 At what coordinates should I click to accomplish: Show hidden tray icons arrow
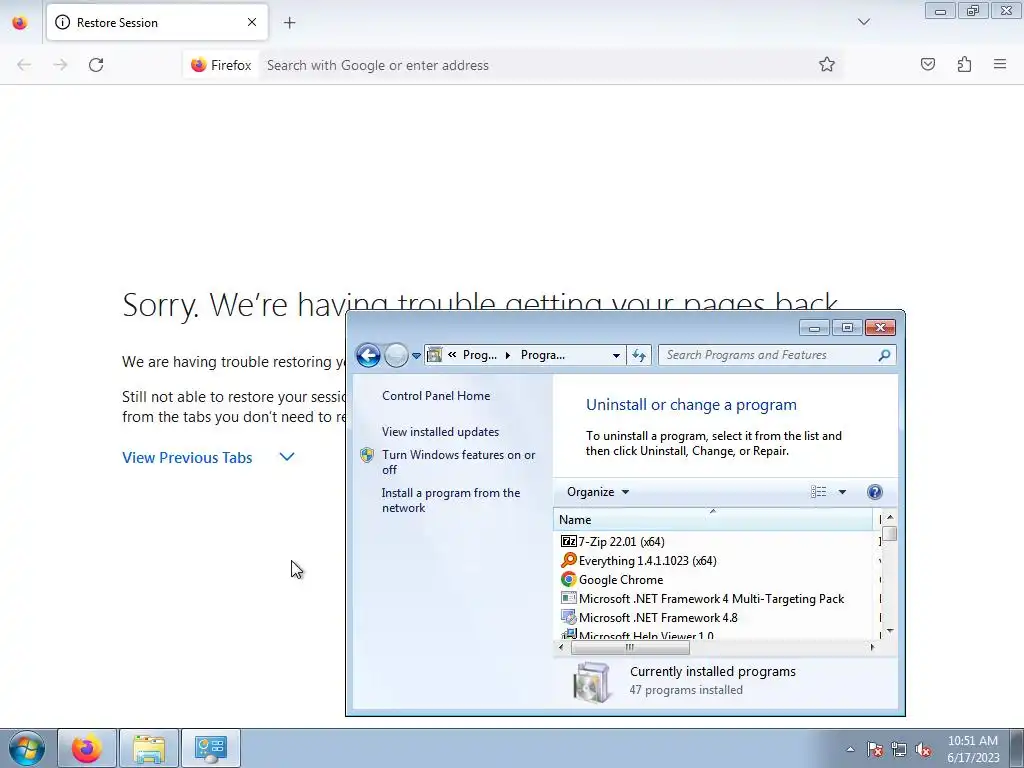pos(850,749)
